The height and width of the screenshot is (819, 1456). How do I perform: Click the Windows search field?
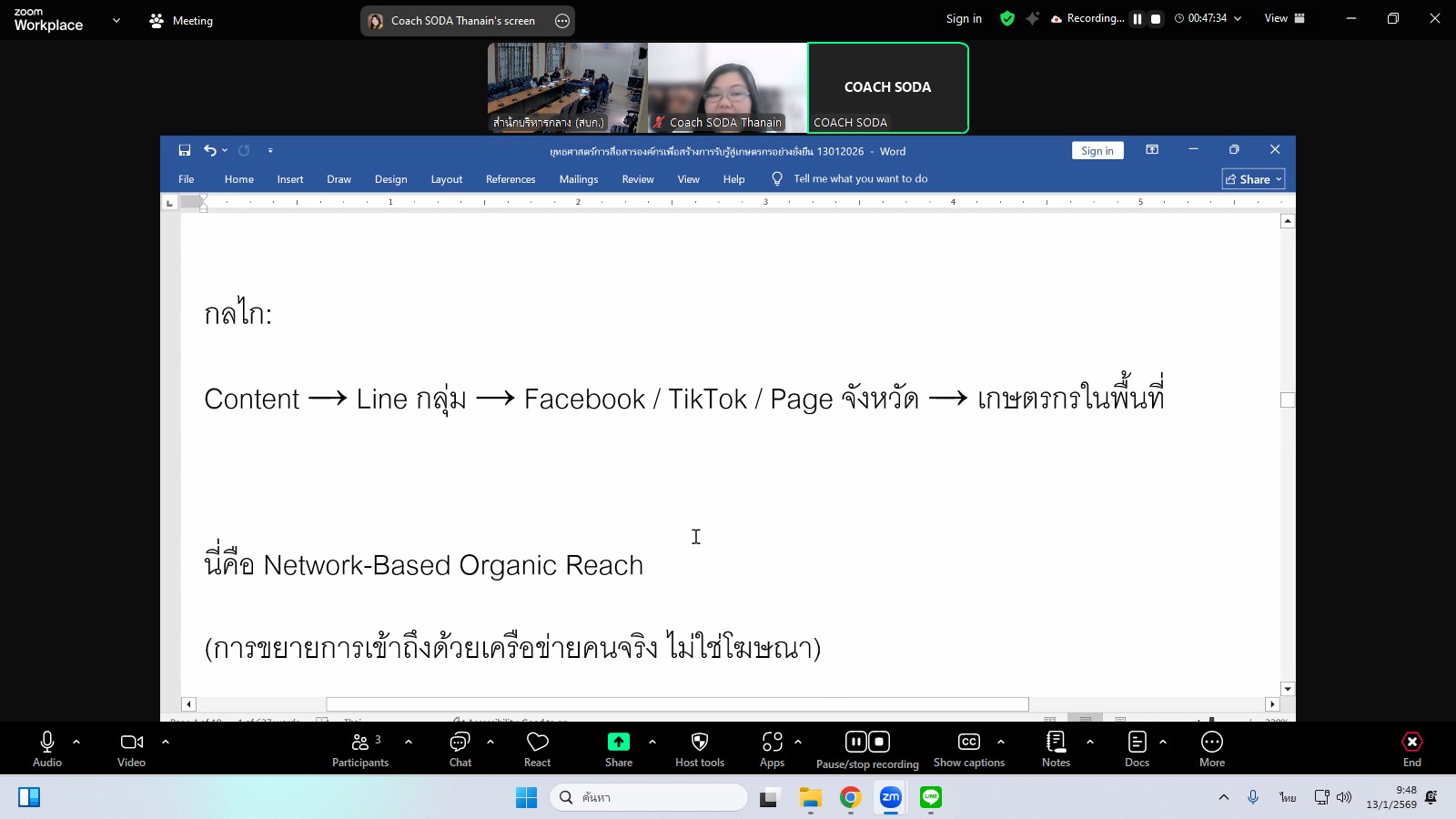tap(651, 796)
